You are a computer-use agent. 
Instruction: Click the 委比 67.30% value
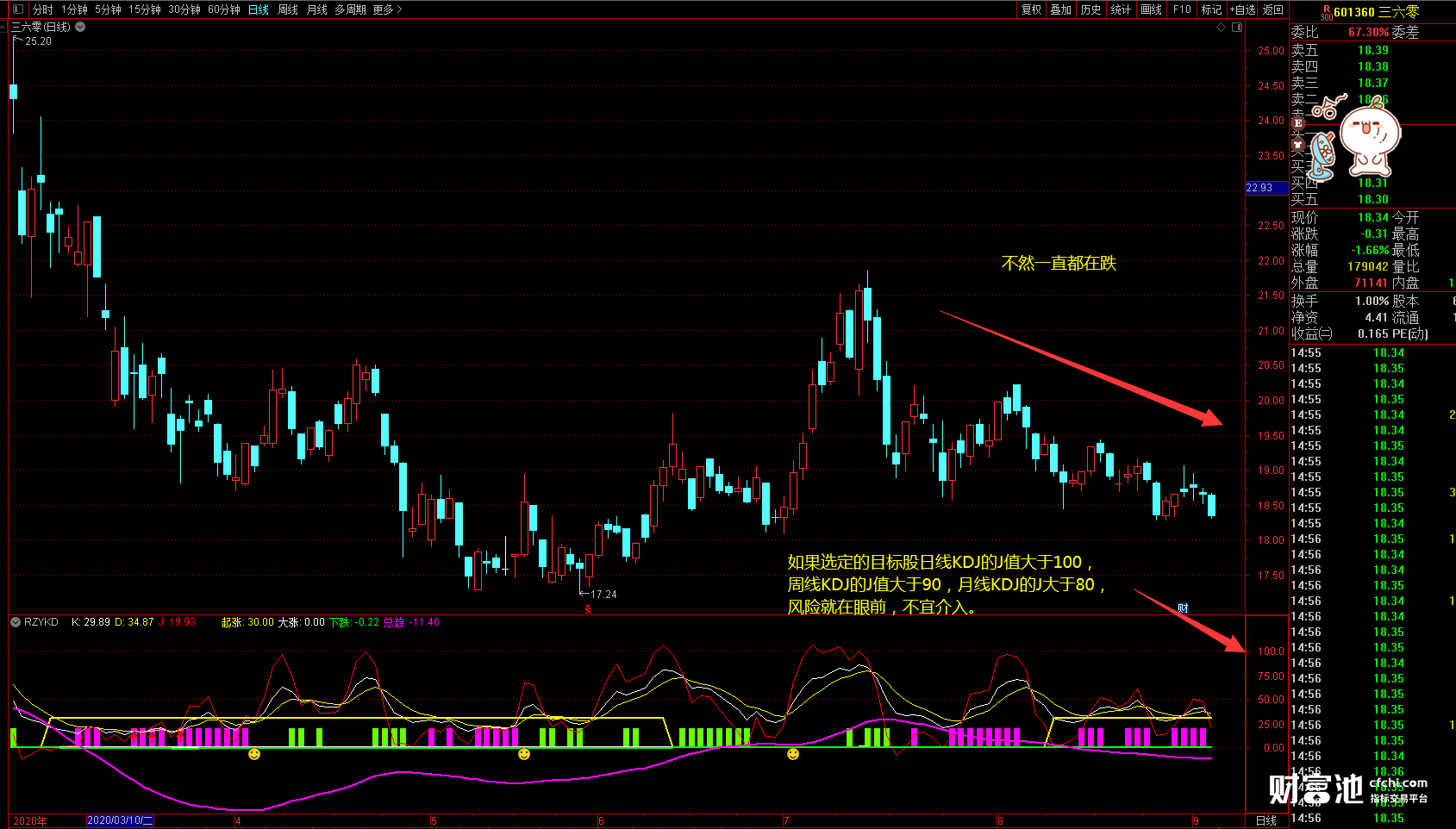coord(1369,32)
